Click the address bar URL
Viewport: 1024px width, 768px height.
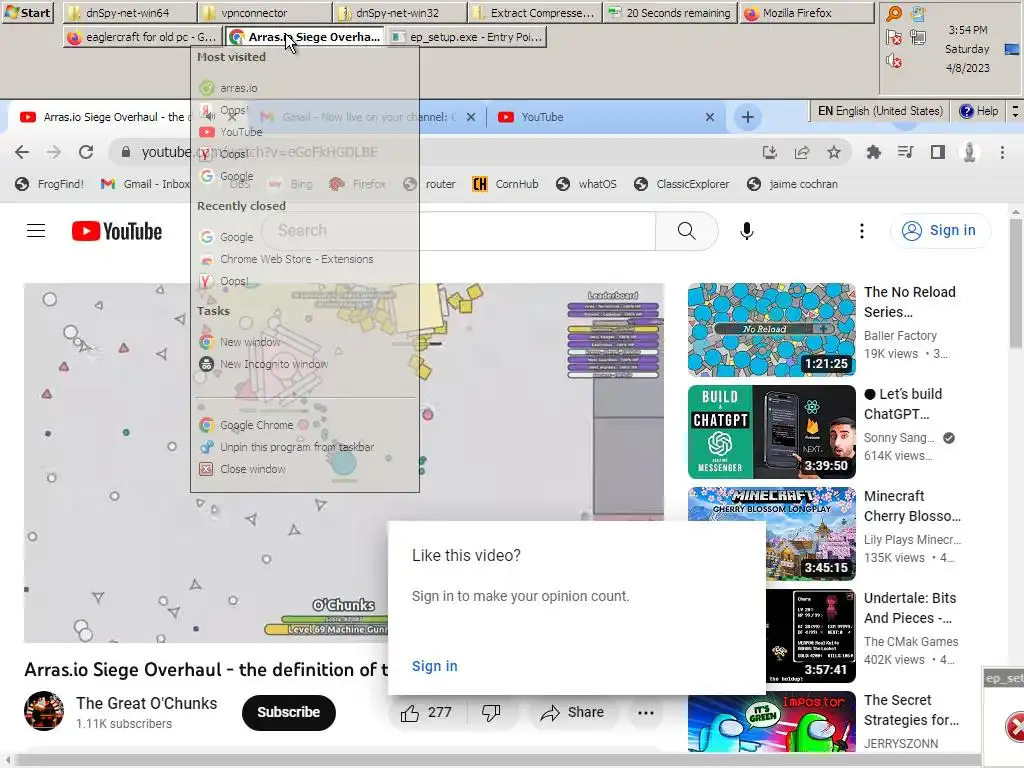pyautogui.click(x=259, y=152)
